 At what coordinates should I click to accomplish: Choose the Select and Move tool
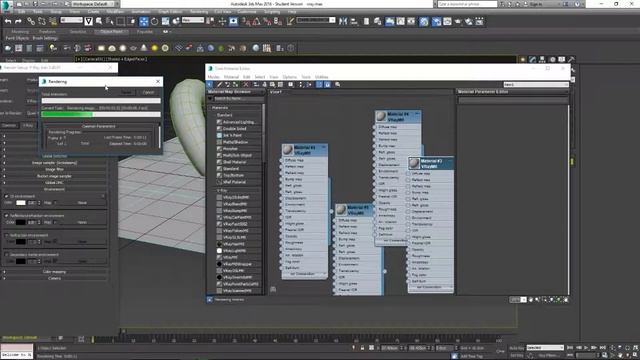point(144,21)
